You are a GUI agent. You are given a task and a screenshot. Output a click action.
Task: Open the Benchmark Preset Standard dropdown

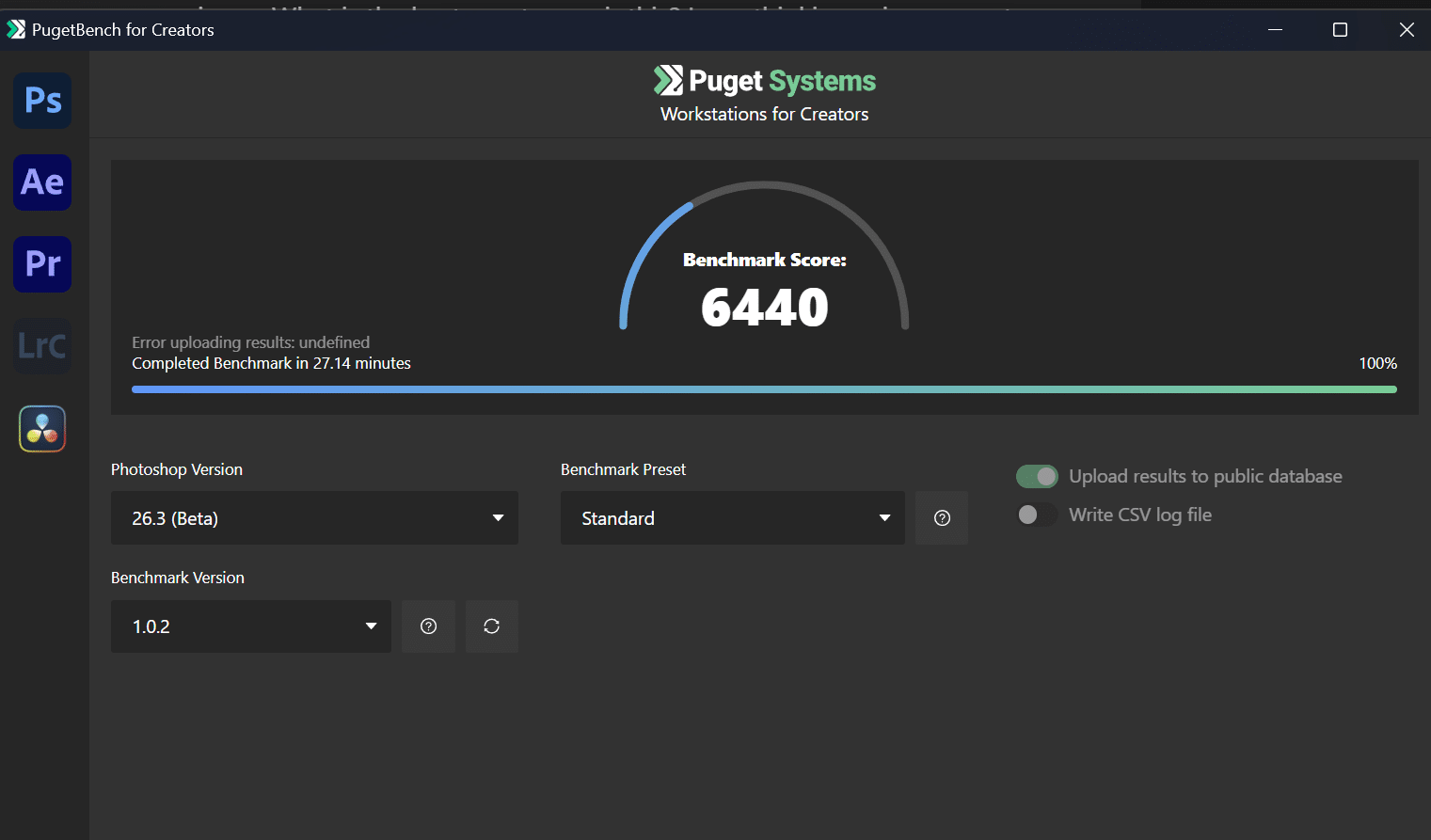click(x=732, y=518)
